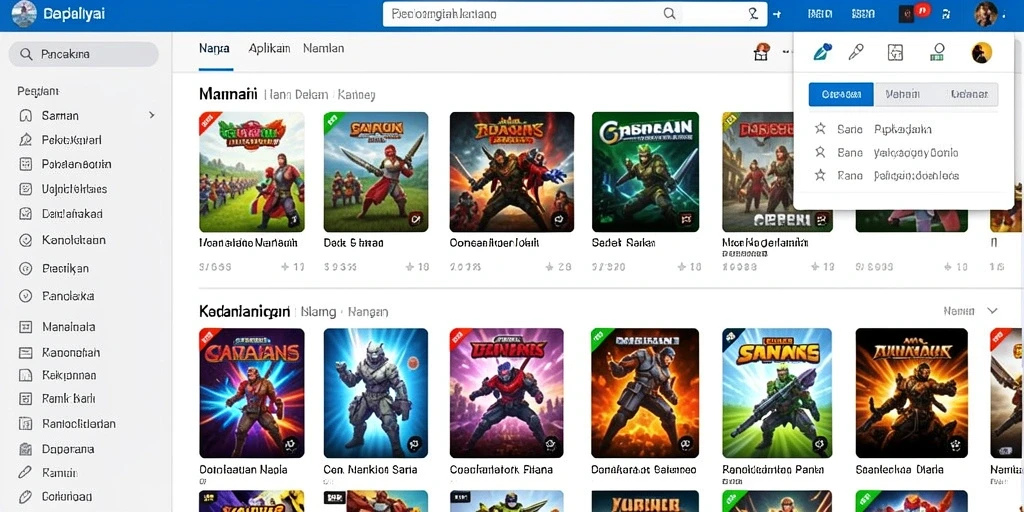Expand the Saman chevron in the sidebar
Screen dimensions: 1024x512
(152, 115)
